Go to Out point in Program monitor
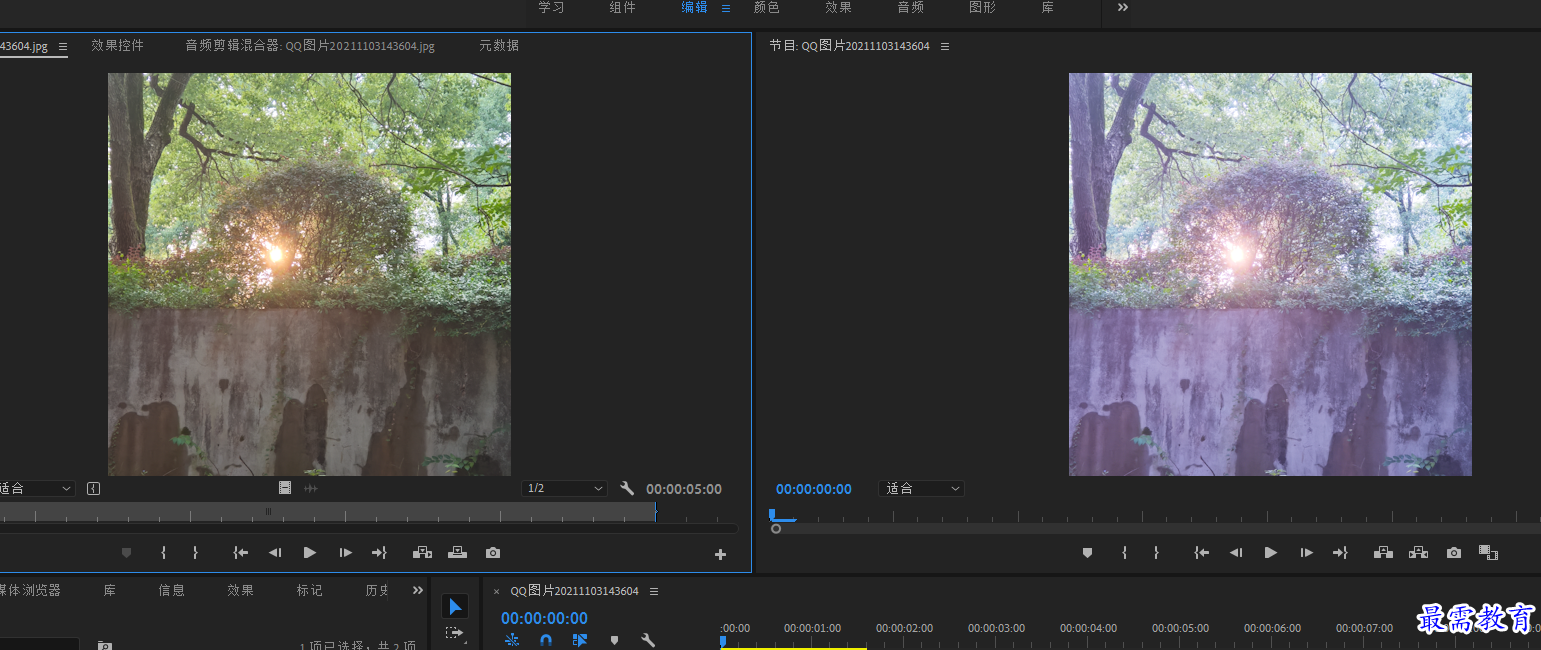This screenshot has height=650, width=1541. [x=1340, y=552]
